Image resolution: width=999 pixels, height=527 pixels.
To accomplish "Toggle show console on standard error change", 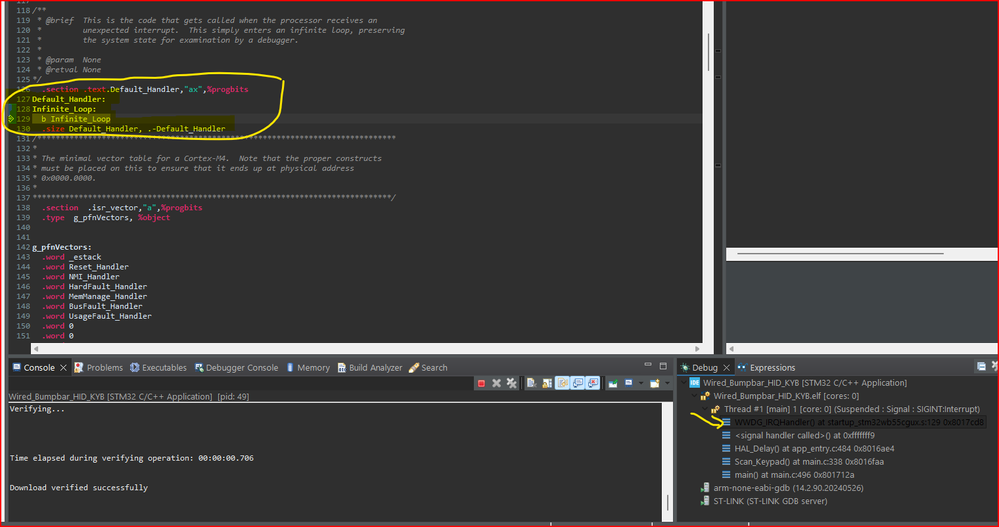I will 593,383.
